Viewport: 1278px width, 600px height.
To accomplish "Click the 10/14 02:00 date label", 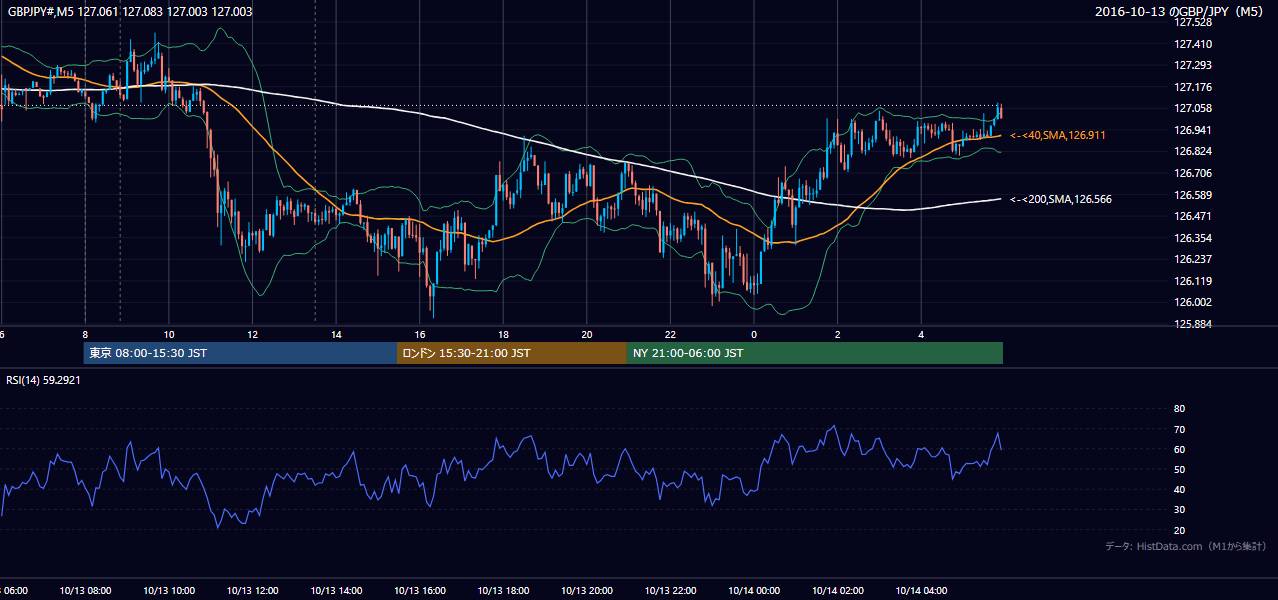I will pyautogui.click(x=838, y=591).
